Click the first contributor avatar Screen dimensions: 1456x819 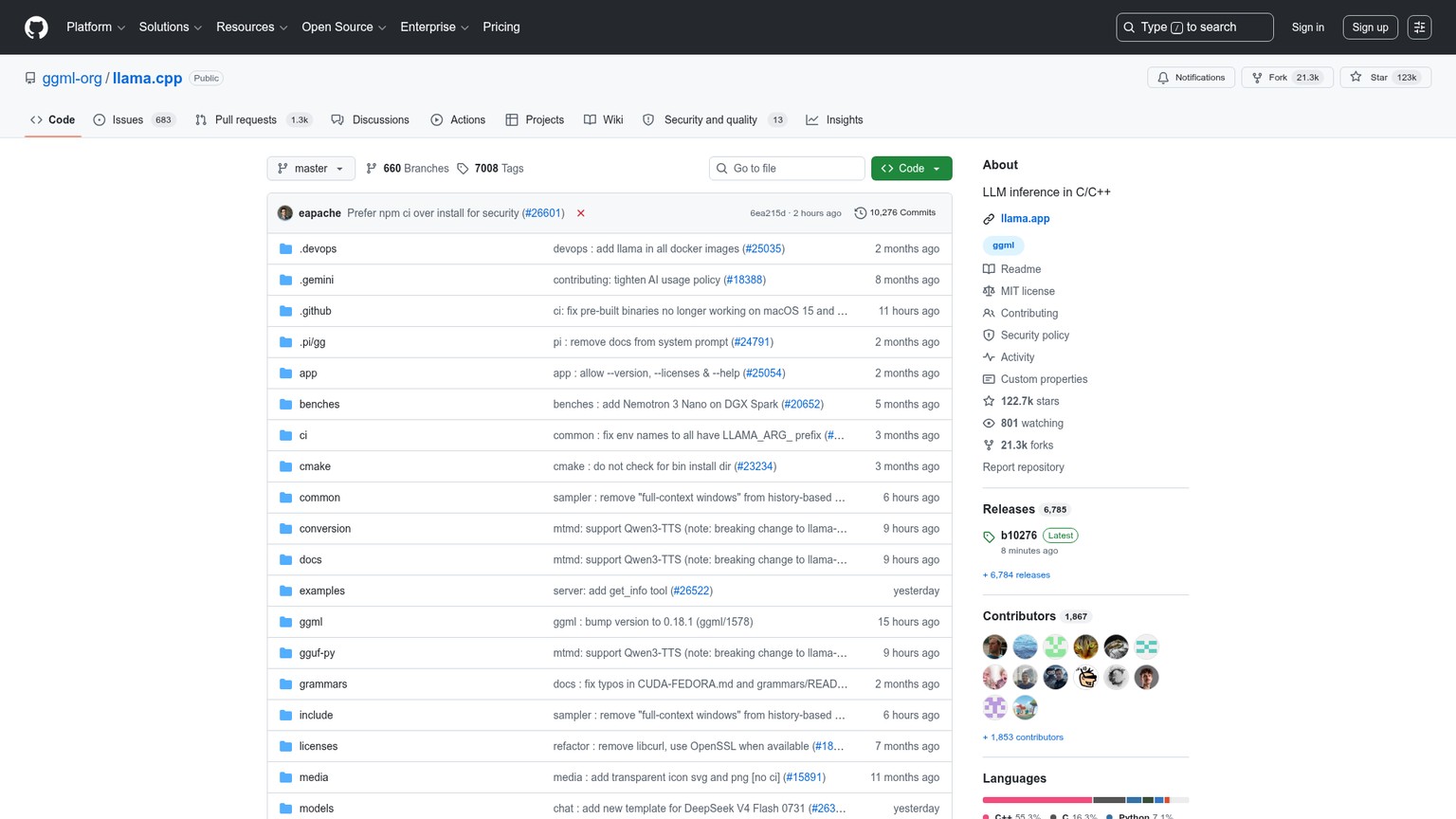pos(994,646)
